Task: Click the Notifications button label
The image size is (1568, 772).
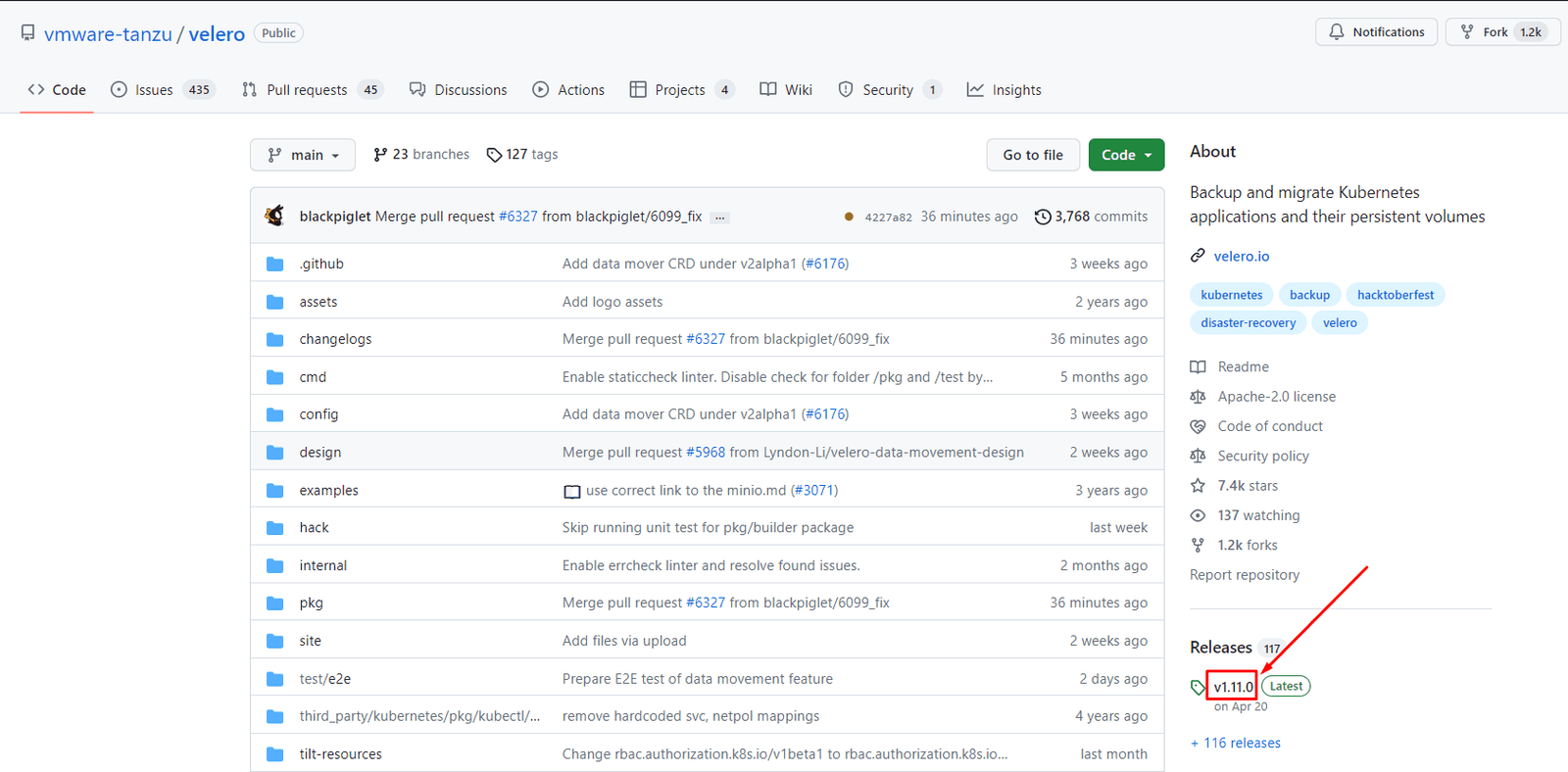Action: point(1389,32)
